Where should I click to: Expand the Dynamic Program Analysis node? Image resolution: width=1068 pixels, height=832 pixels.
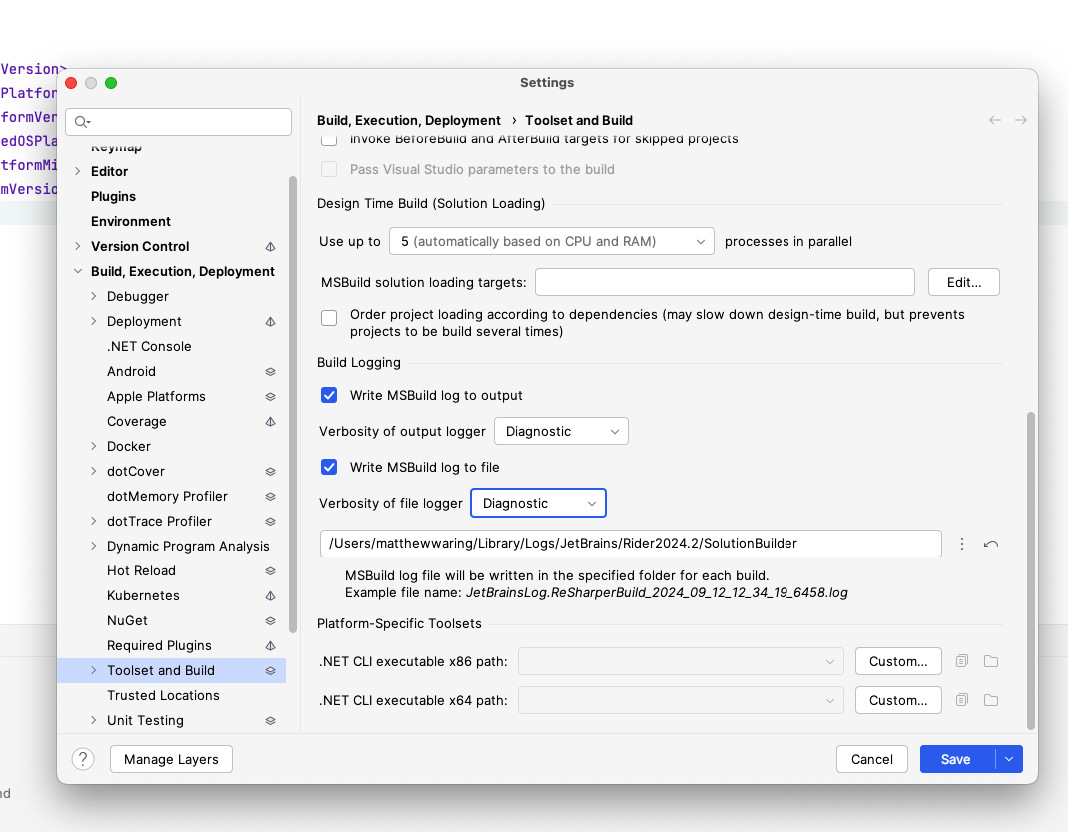(x=94, y=546)
